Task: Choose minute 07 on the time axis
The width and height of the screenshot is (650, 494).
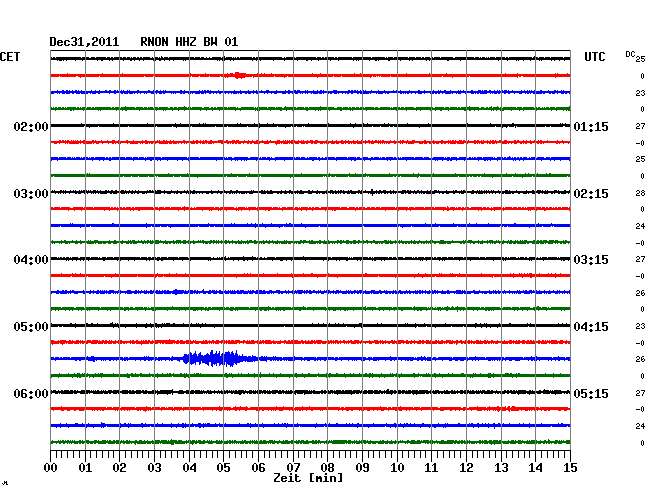Action: 293,468
